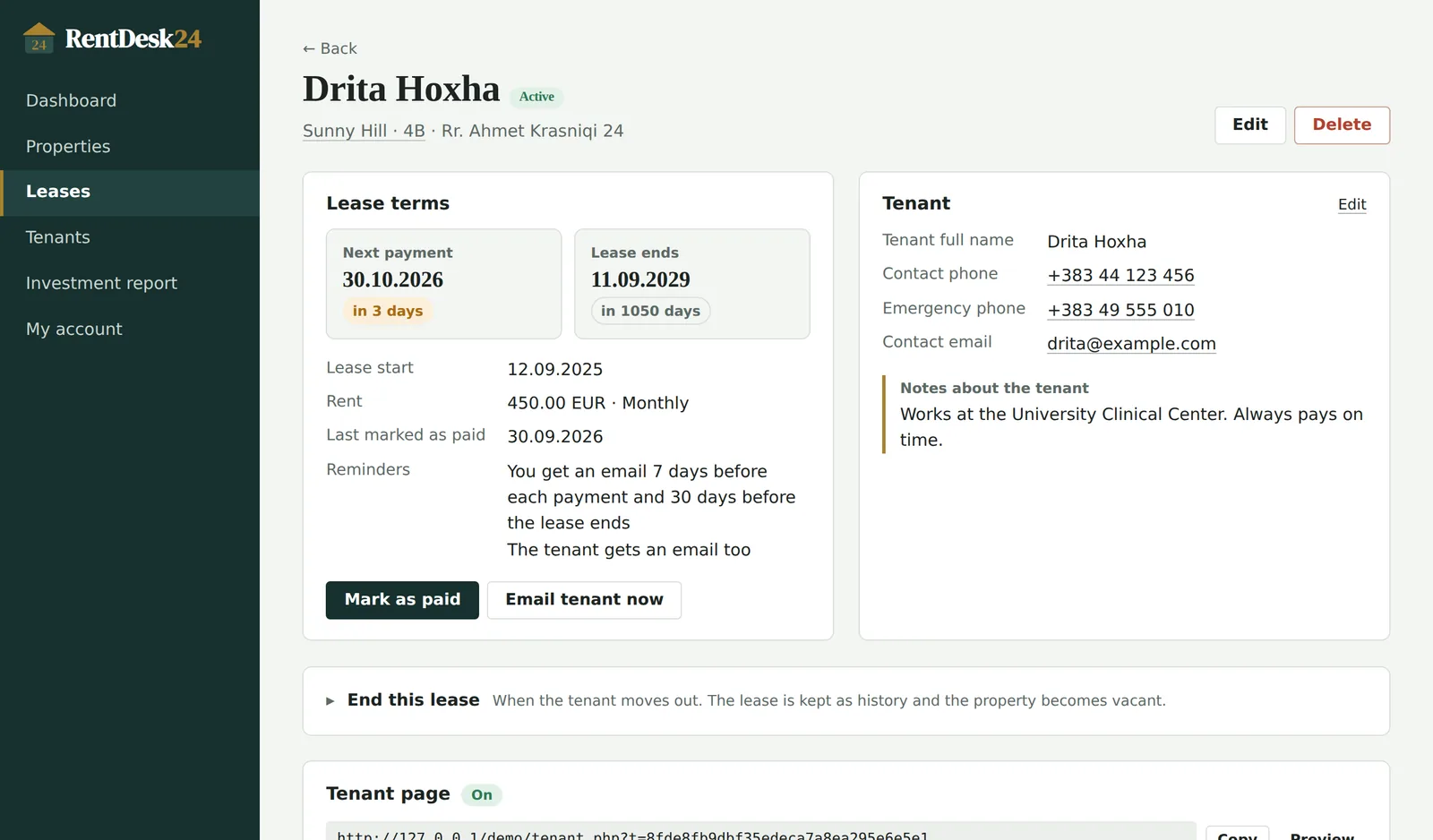
Task: Click the RentDesk24 house logo icon
Action: pos(39,39)
